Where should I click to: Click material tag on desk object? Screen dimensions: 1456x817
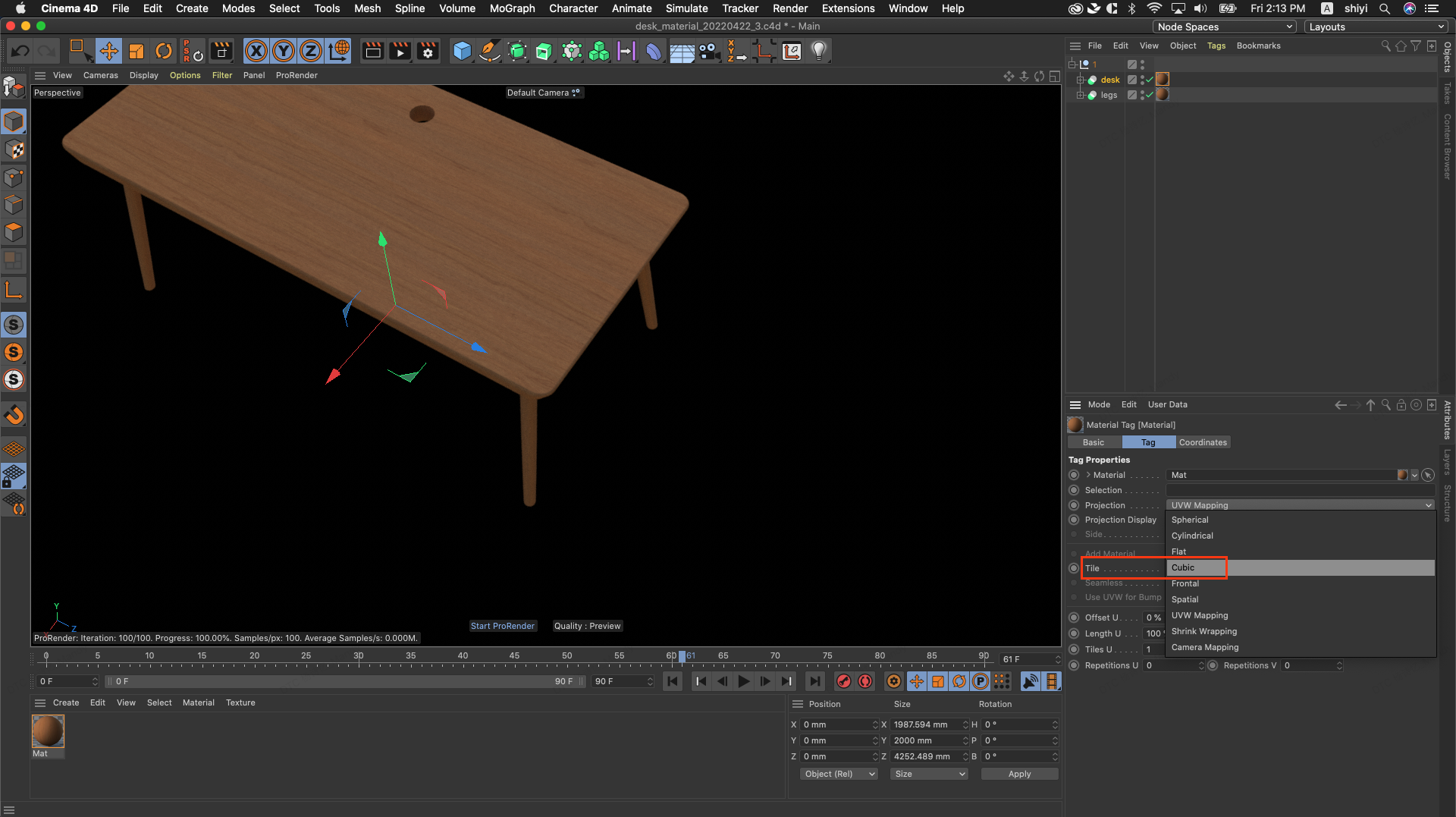[x=1162, y=80]
